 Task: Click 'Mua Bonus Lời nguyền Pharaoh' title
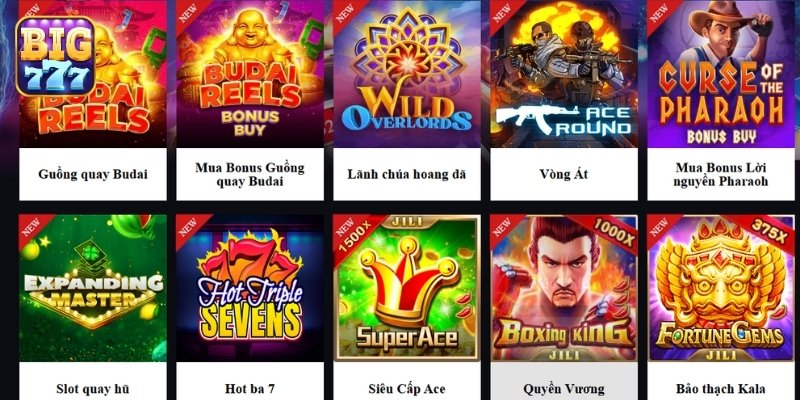[x=721, y=174]
